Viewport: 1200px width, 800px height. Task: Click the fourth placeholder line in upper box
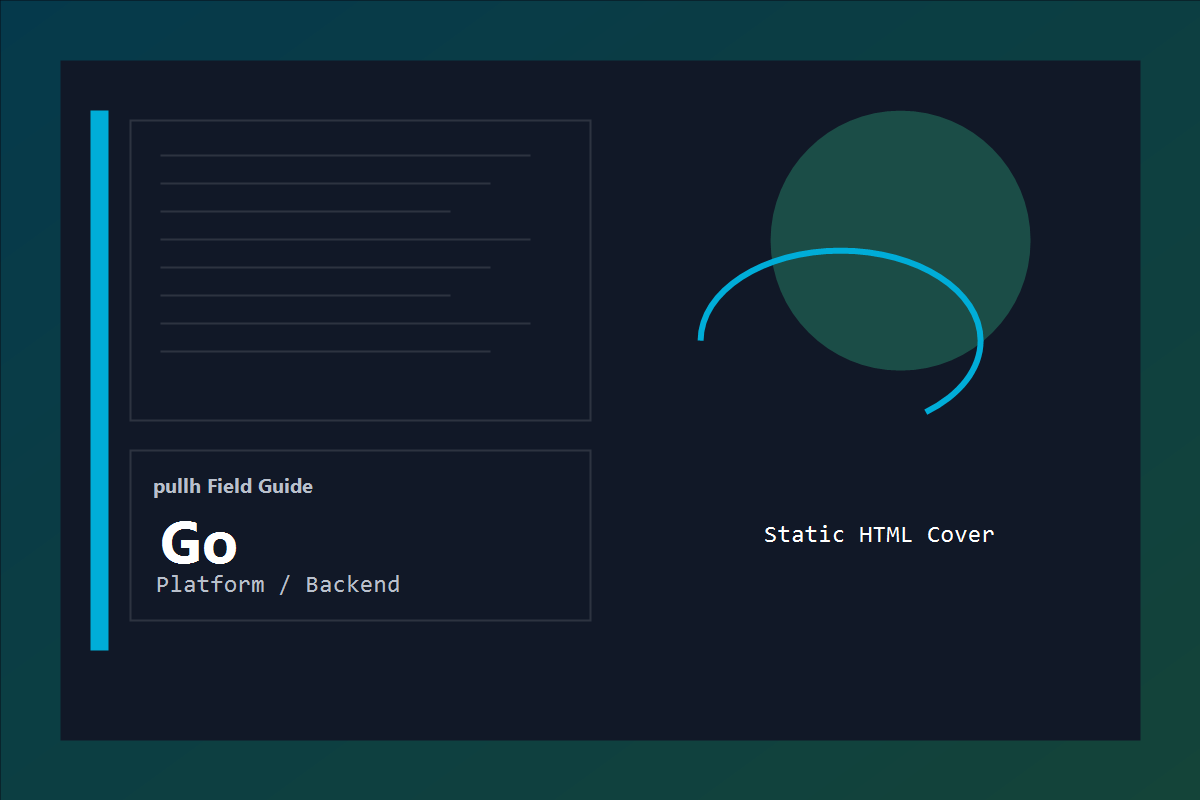coord(345,239)
